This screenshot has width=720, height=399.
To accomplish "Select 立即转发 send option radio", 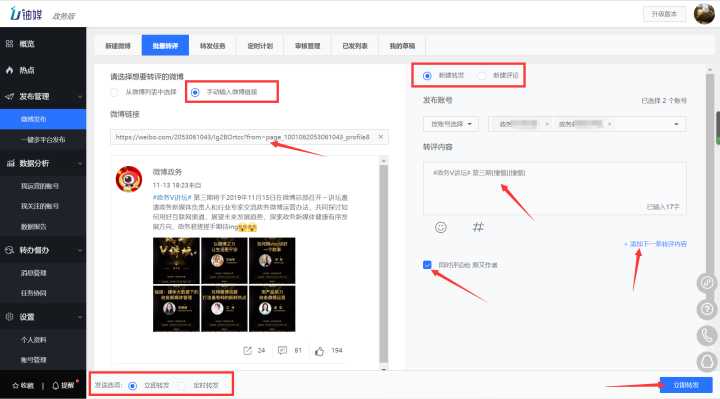I will tap(132, 386).
